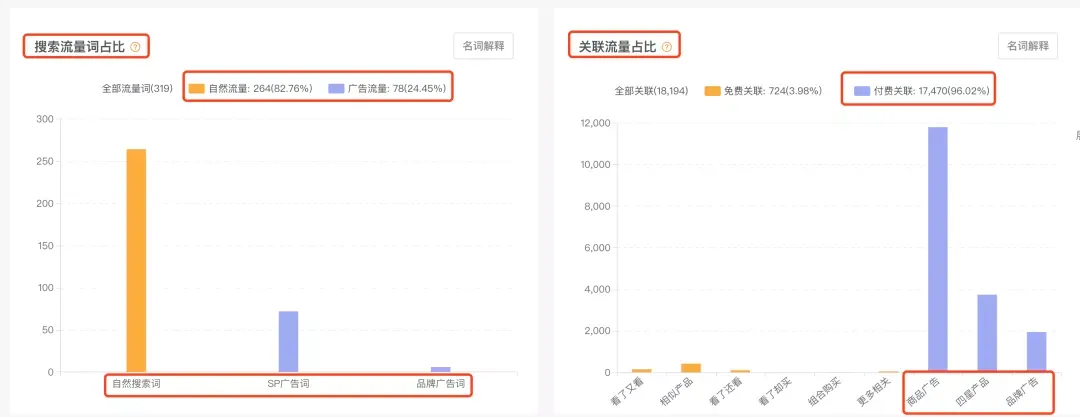The width and height of the screenshot is (1080, 417).
Task: Toggle 免费关联 legend series
Action: tap(762, 91)
